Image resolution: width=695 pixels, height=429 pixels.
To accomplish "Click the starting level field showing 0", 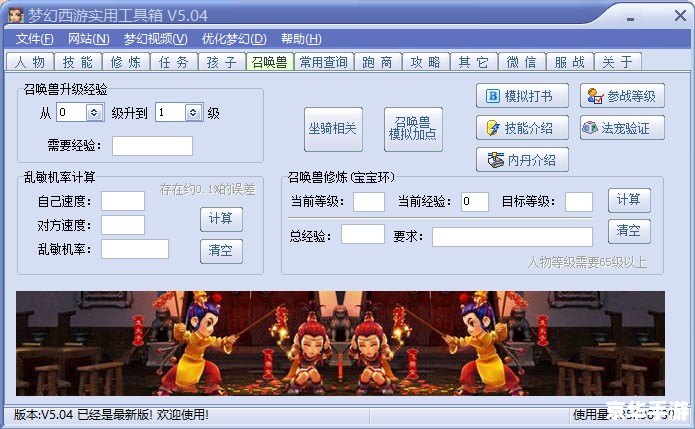I will coord(71,113).
